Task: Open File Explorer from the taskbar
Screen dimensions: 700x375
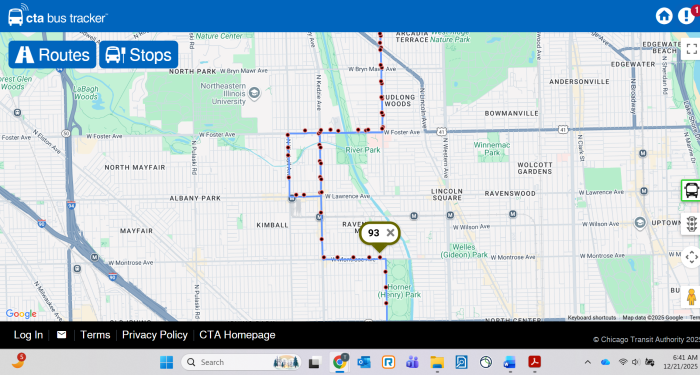Action: click(437, 362)
